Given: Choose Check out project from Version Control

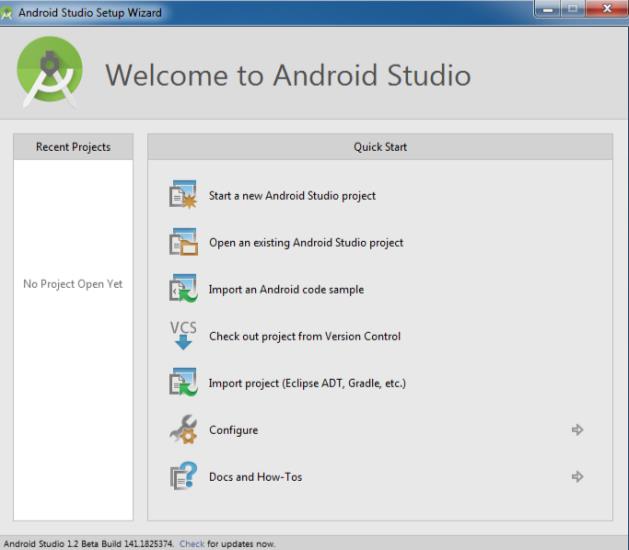Looking at the screenshot, I should click(x=304, y=337).
